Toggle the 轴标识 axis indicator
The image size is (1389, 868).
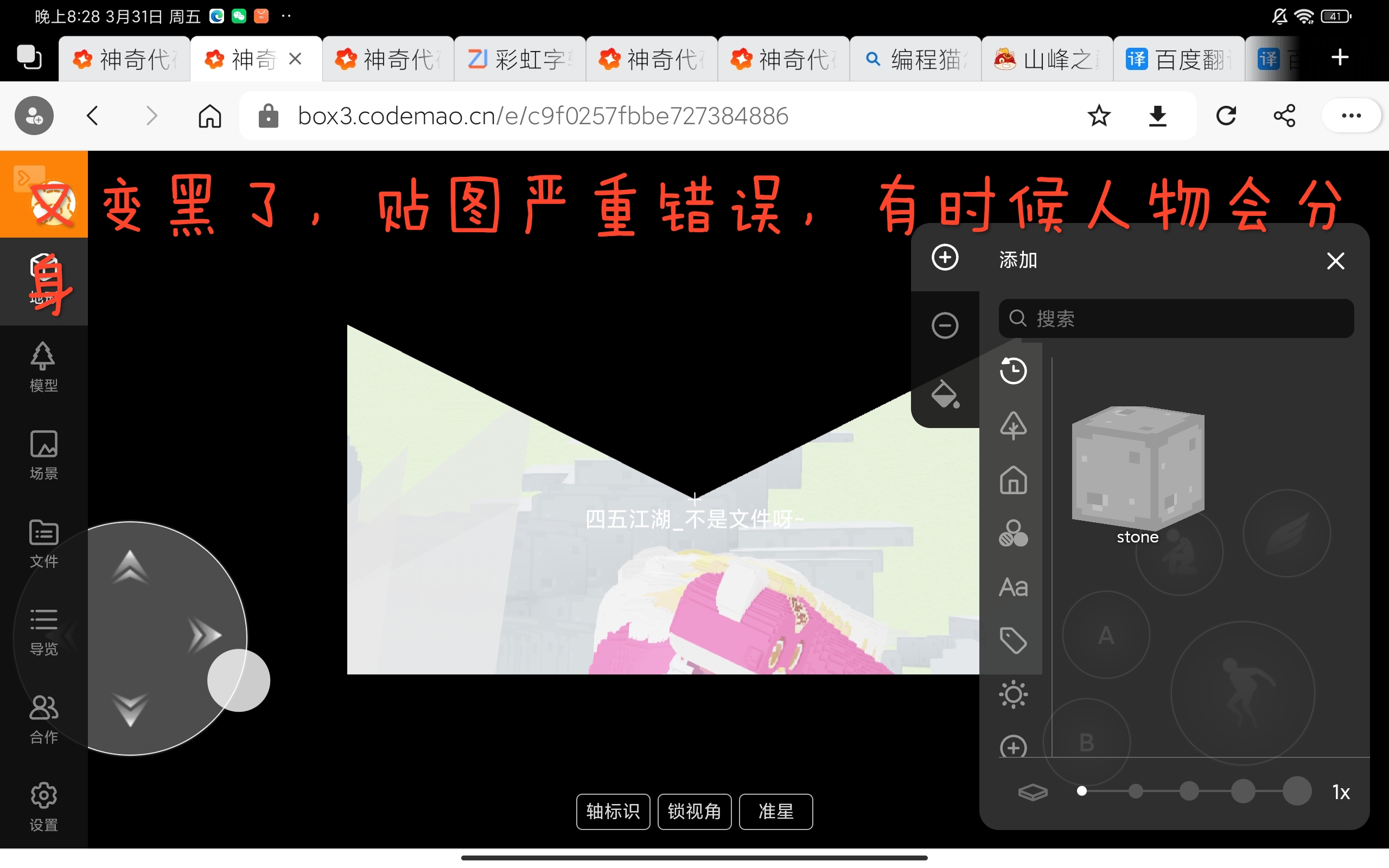pyautogui.click(x=613, y=811)
